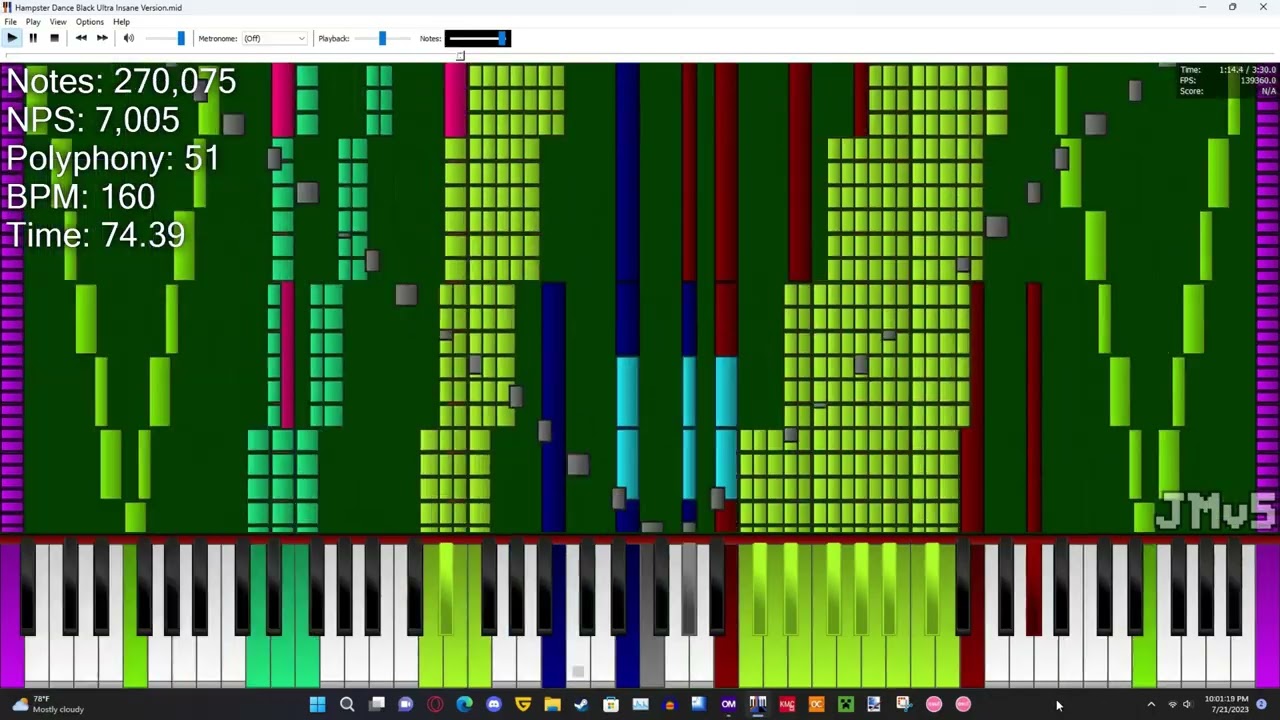This screenshot has height=720, width=1280.
Task: Open the purple OM app in the taskbar
Action: coord(728,705)
